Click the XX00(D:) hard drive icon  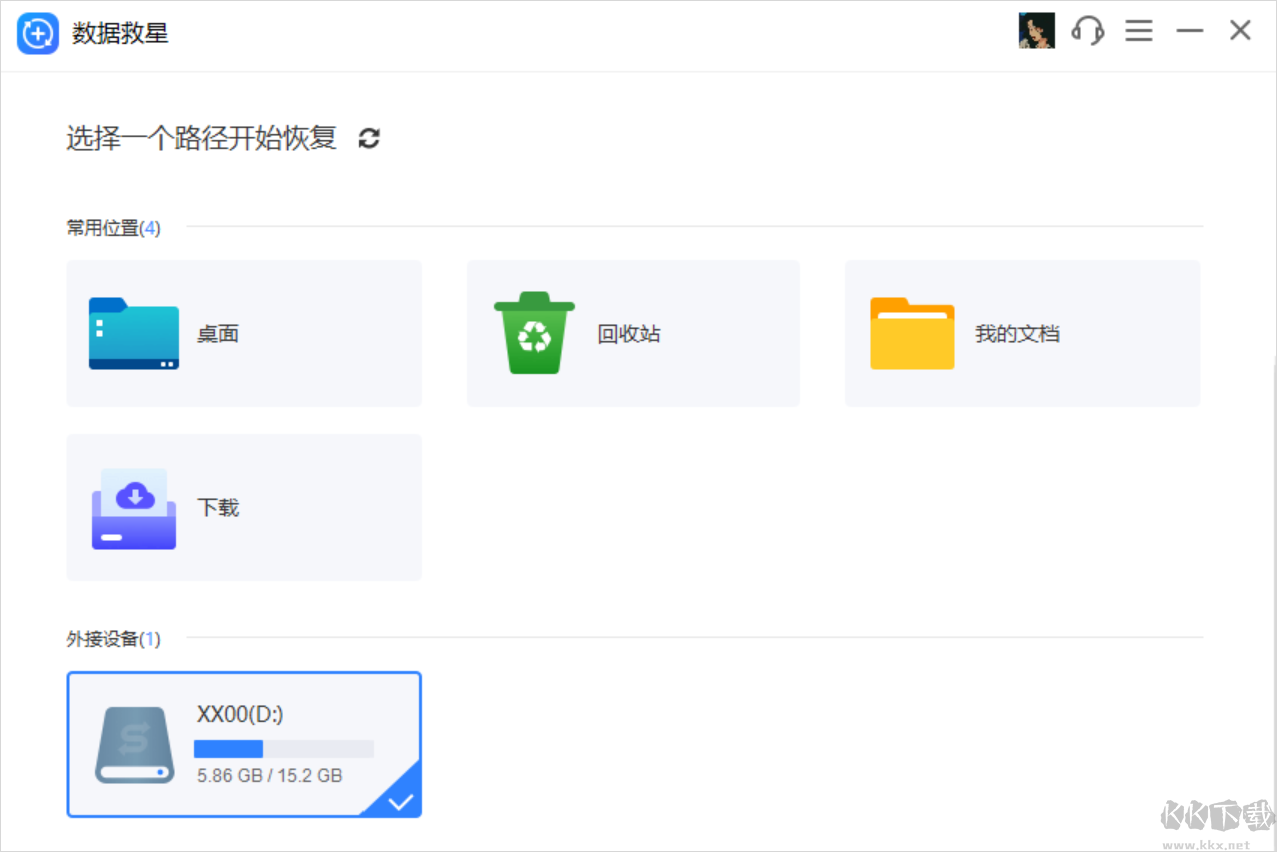[x=133, y=744]
